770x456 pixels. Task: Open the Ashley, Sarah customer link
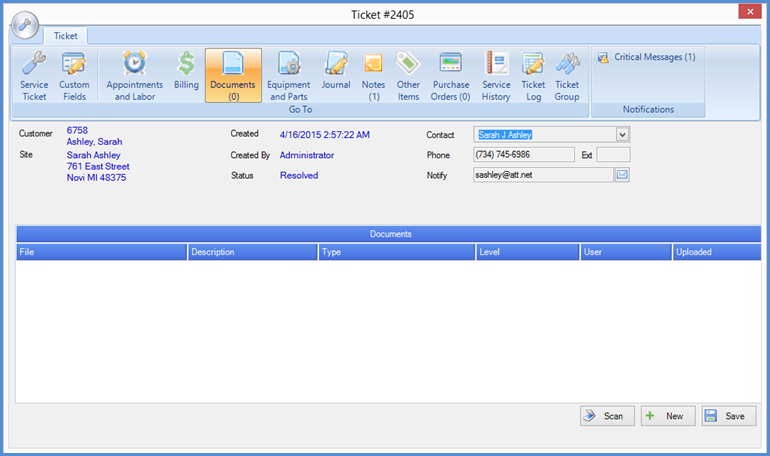coord(94,142)
